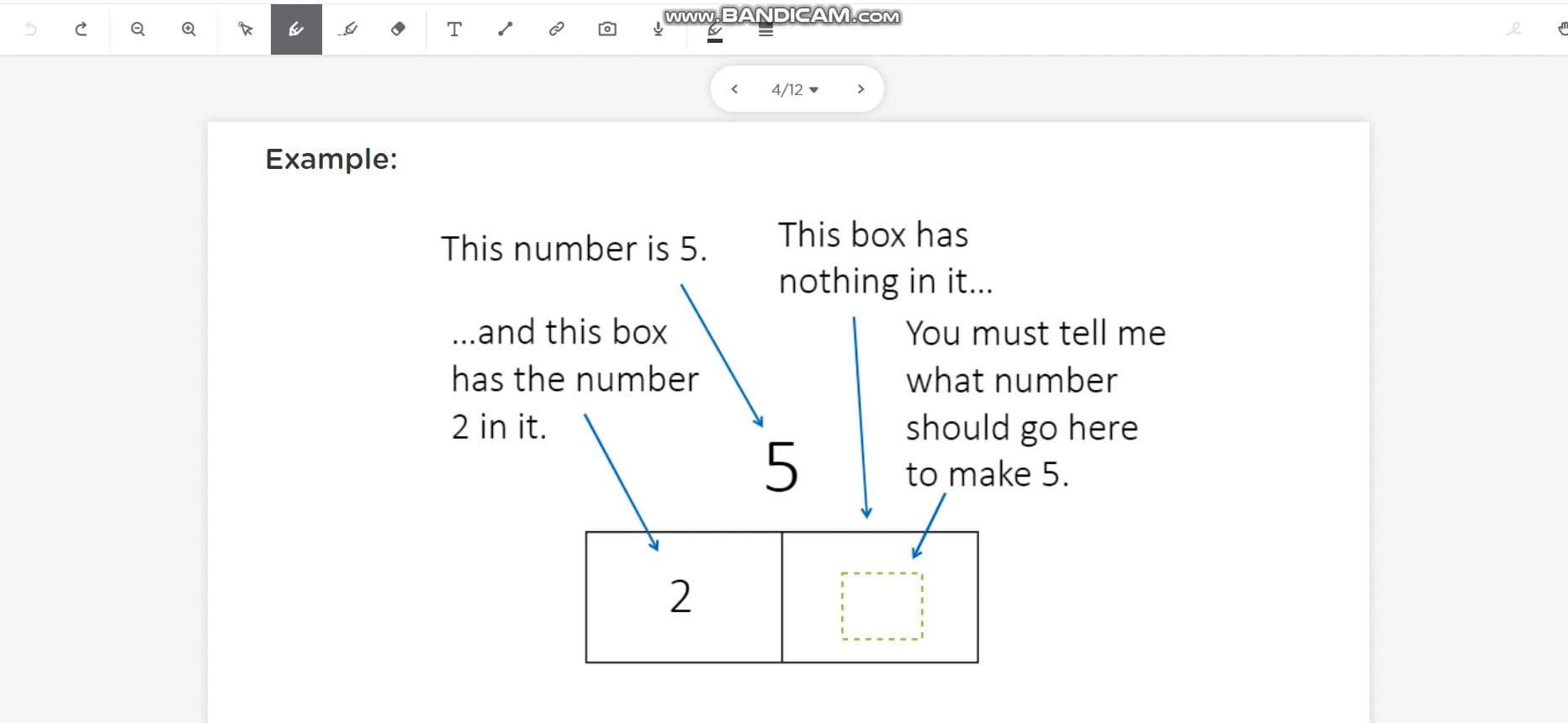The width and height of the screenshot is (1568, 723).
Task: Select the highlighted pen drawing tool
Action: 296,29
